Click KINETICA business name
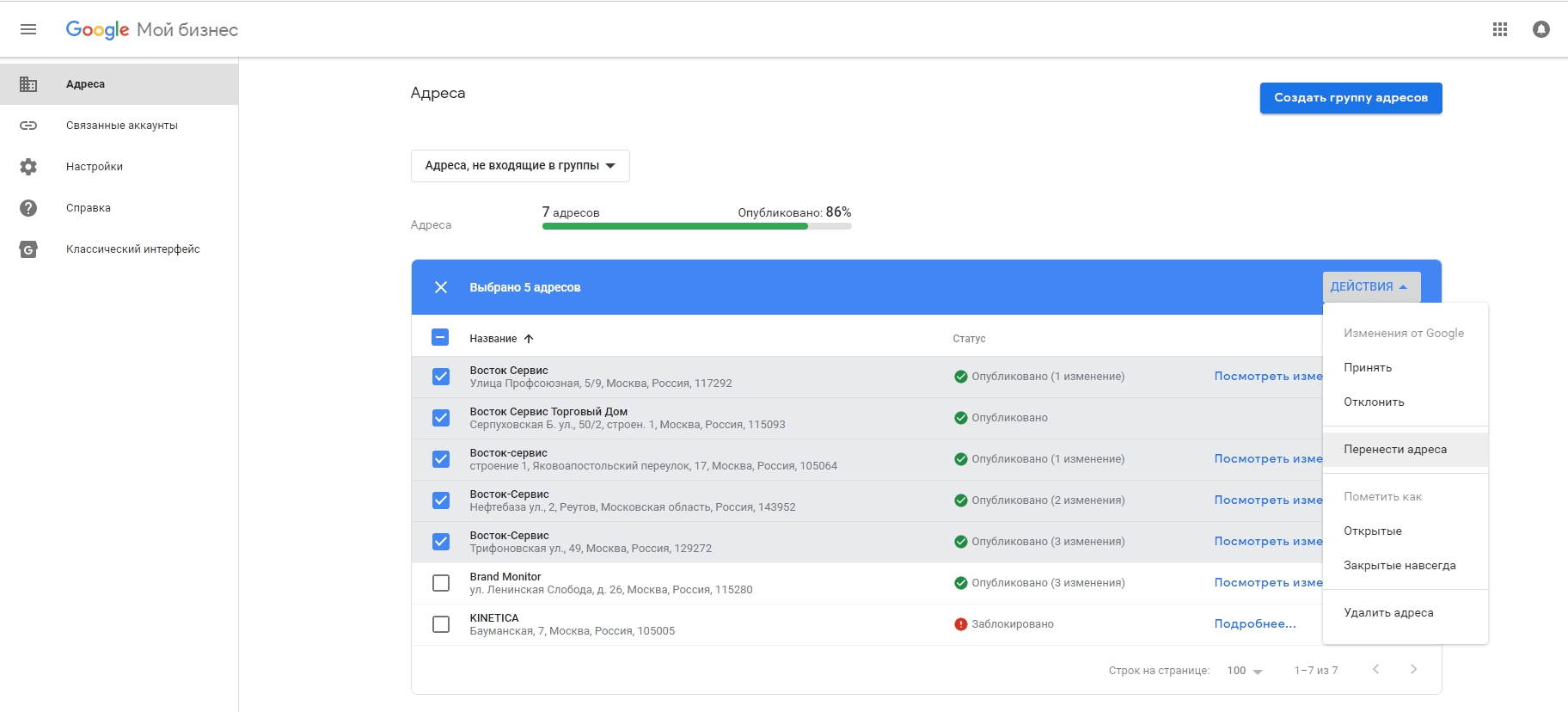1568x712 pixels. (494, 618)
